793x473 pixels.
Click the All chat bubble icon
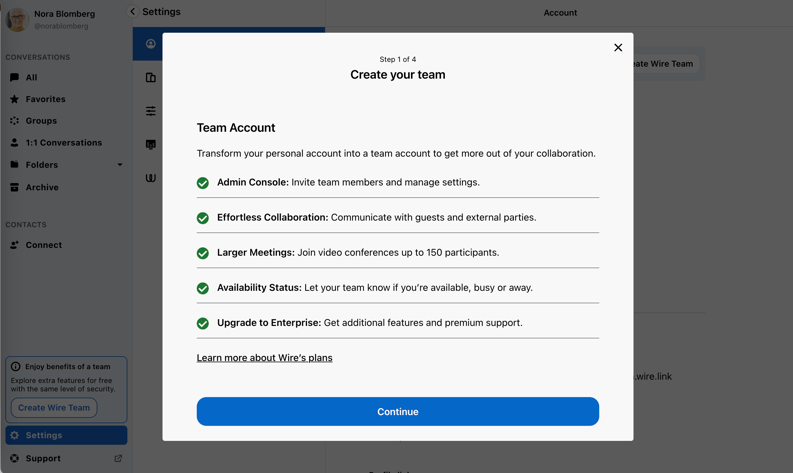pos(14,77)
